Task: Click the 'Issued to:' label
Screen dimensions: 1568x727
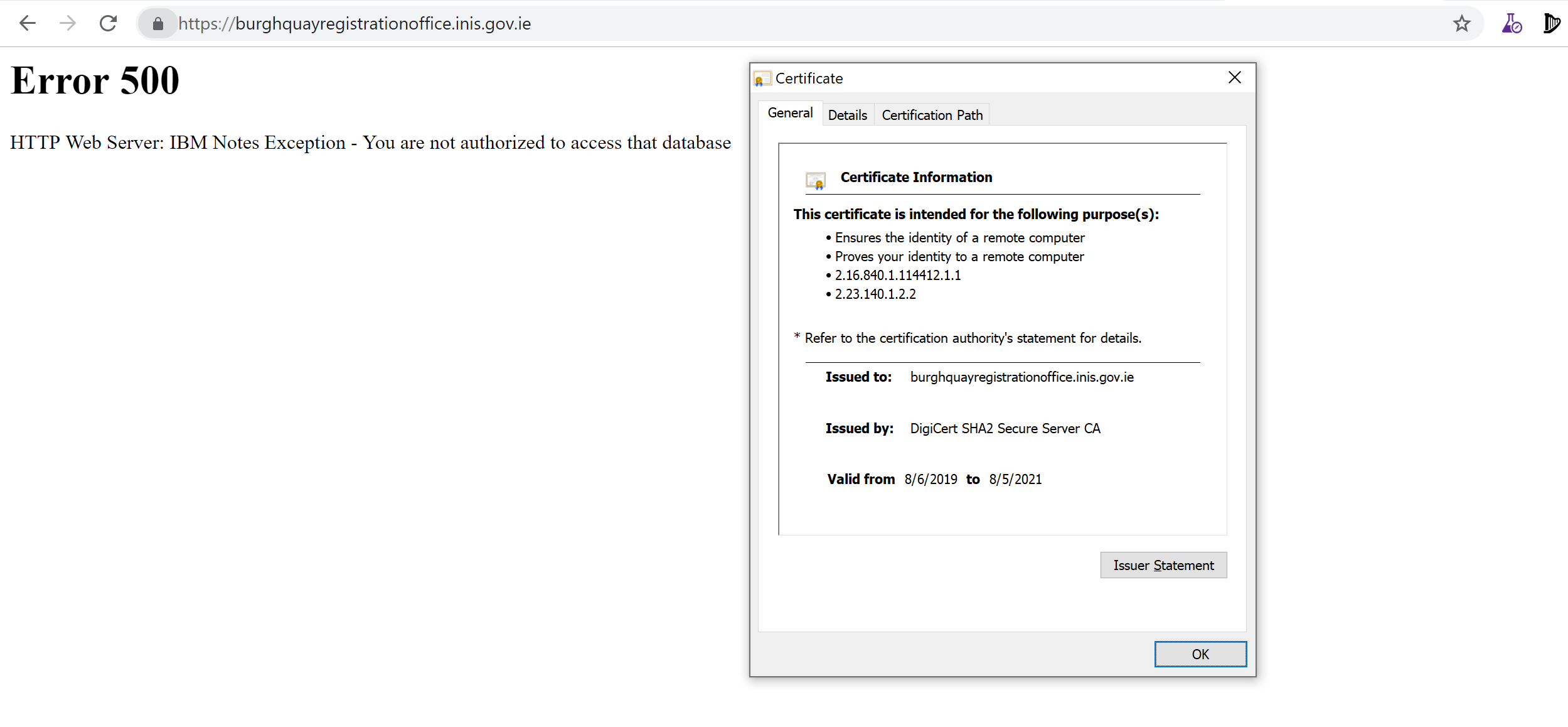Action: (x=858, y=377)
